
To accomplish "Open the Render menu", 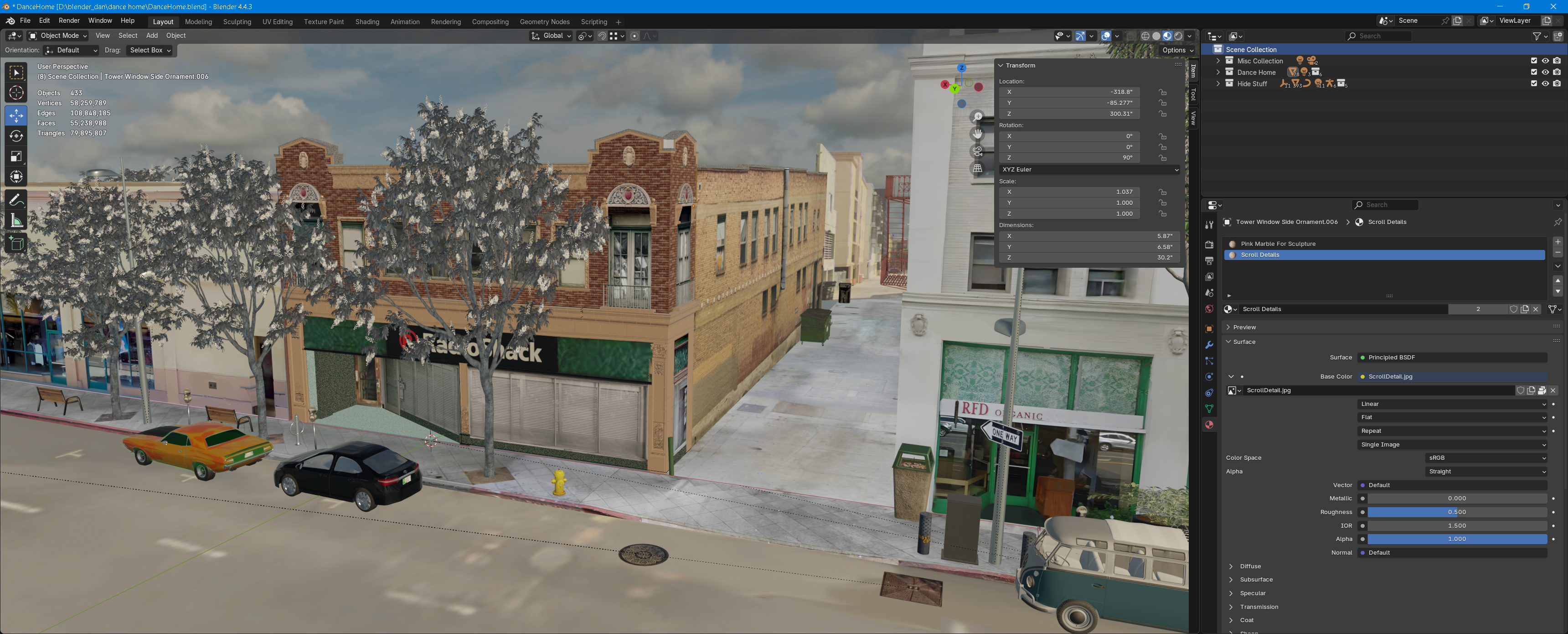I will [x=69, y=21].
